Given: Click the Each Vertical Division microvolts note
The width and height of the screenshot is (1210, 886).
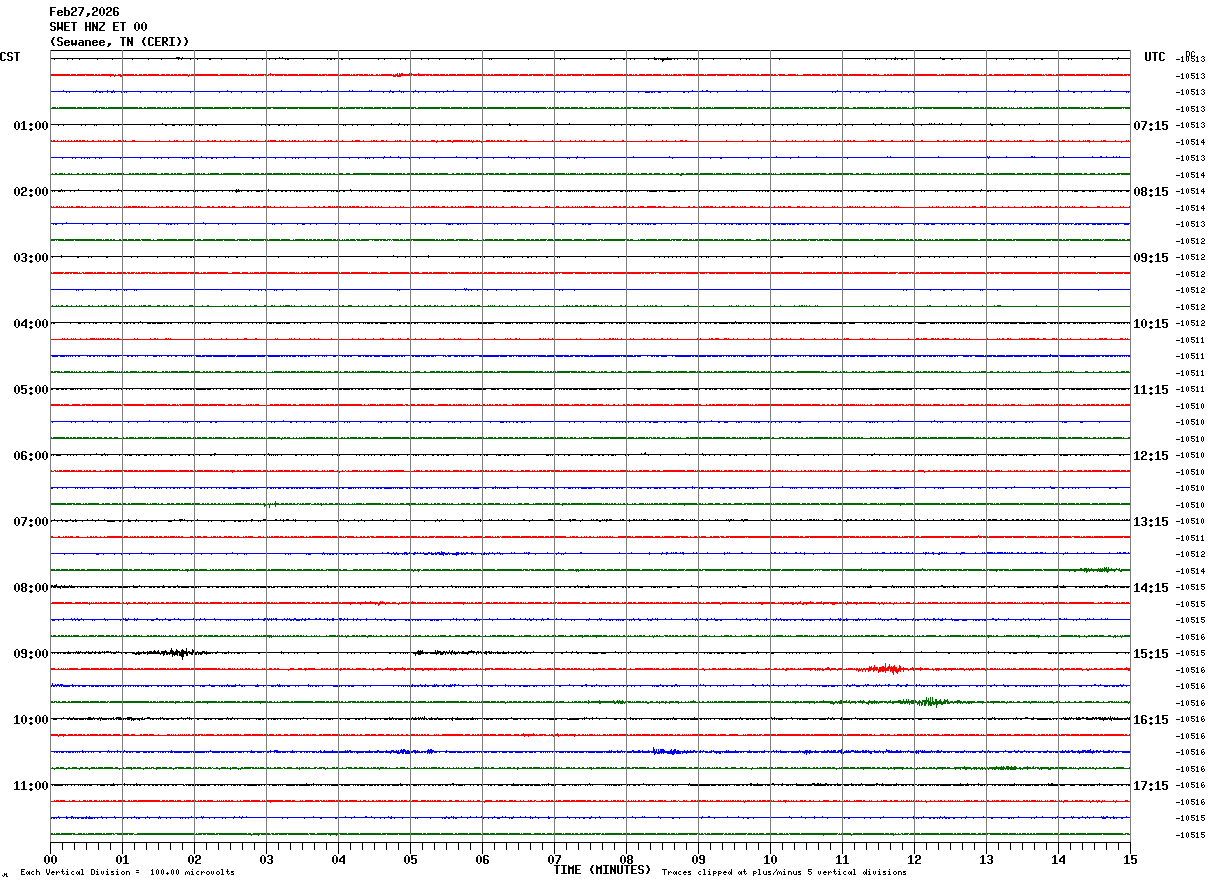Looking at the screenshot, I should pos(127,873).
